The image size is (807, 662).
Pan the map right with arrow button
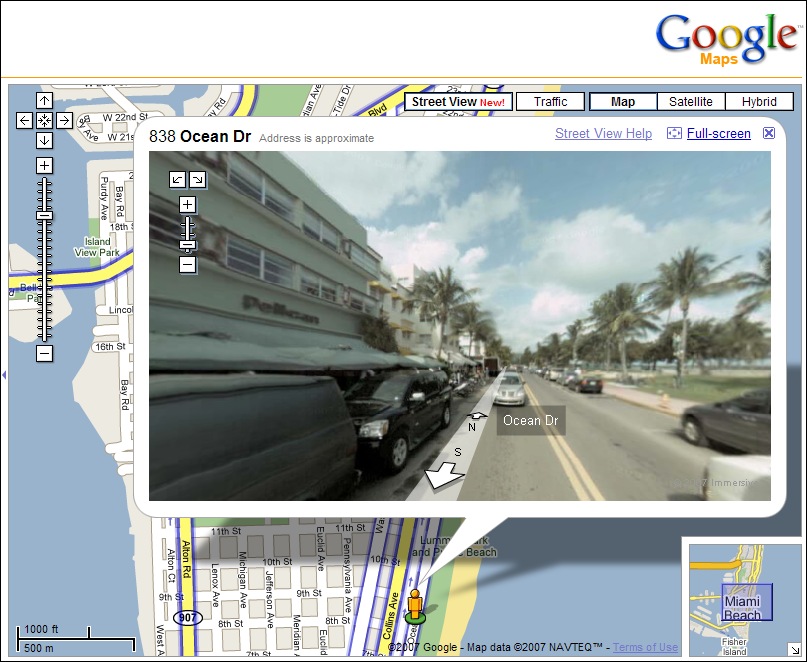coord(64,120)
